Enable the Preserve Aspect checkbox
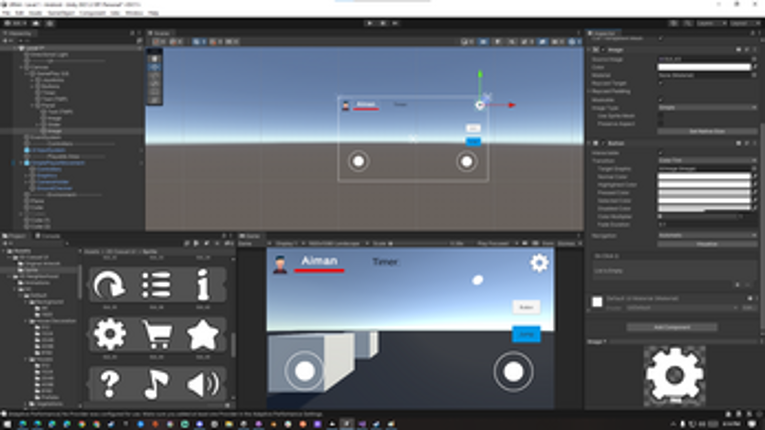The image size is (765, 430). pyautogui.click(x=661, y=123)
